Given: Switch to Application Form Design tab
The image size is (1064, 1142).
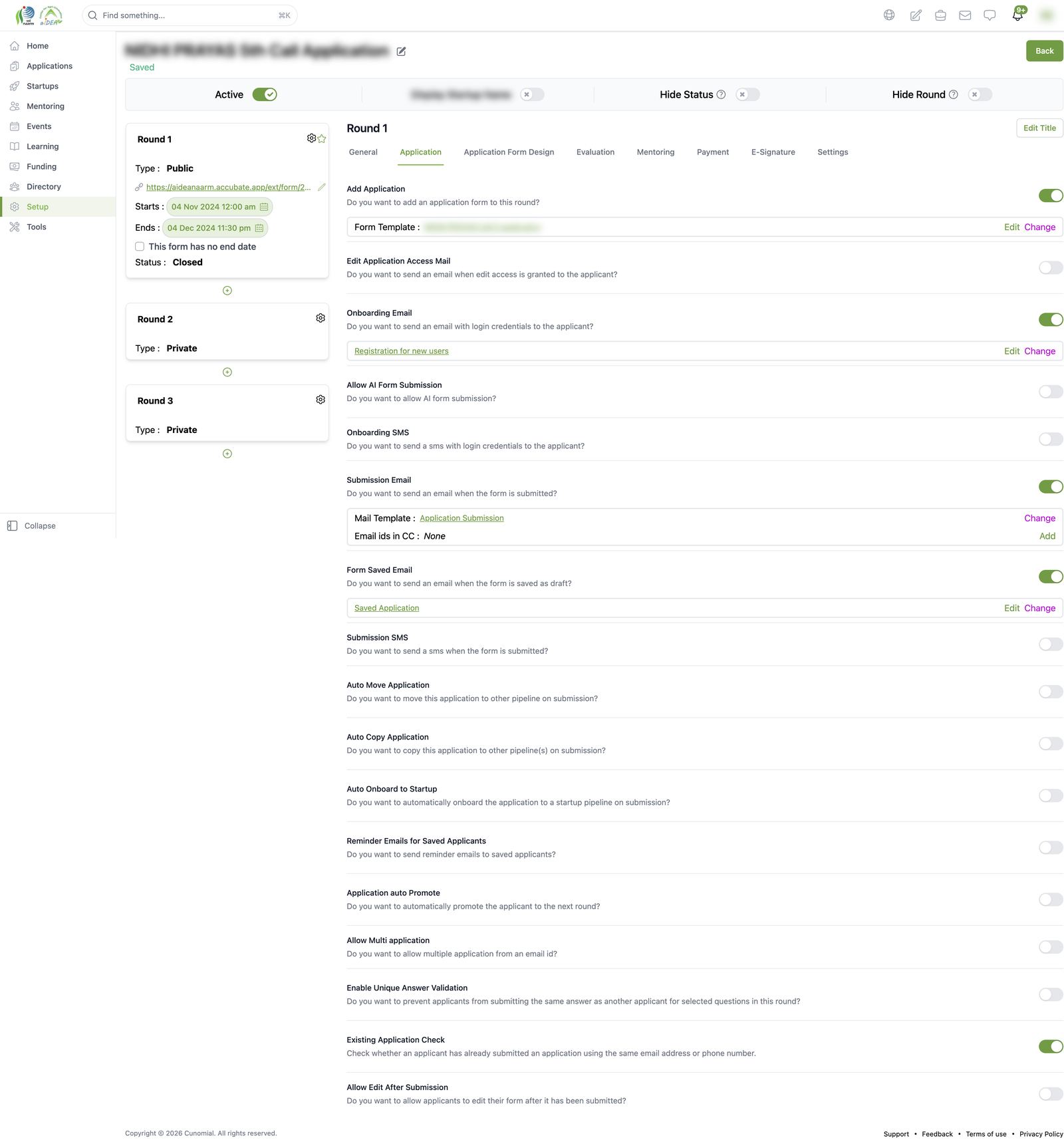Looking at the screenshot, I should point(509,152).
